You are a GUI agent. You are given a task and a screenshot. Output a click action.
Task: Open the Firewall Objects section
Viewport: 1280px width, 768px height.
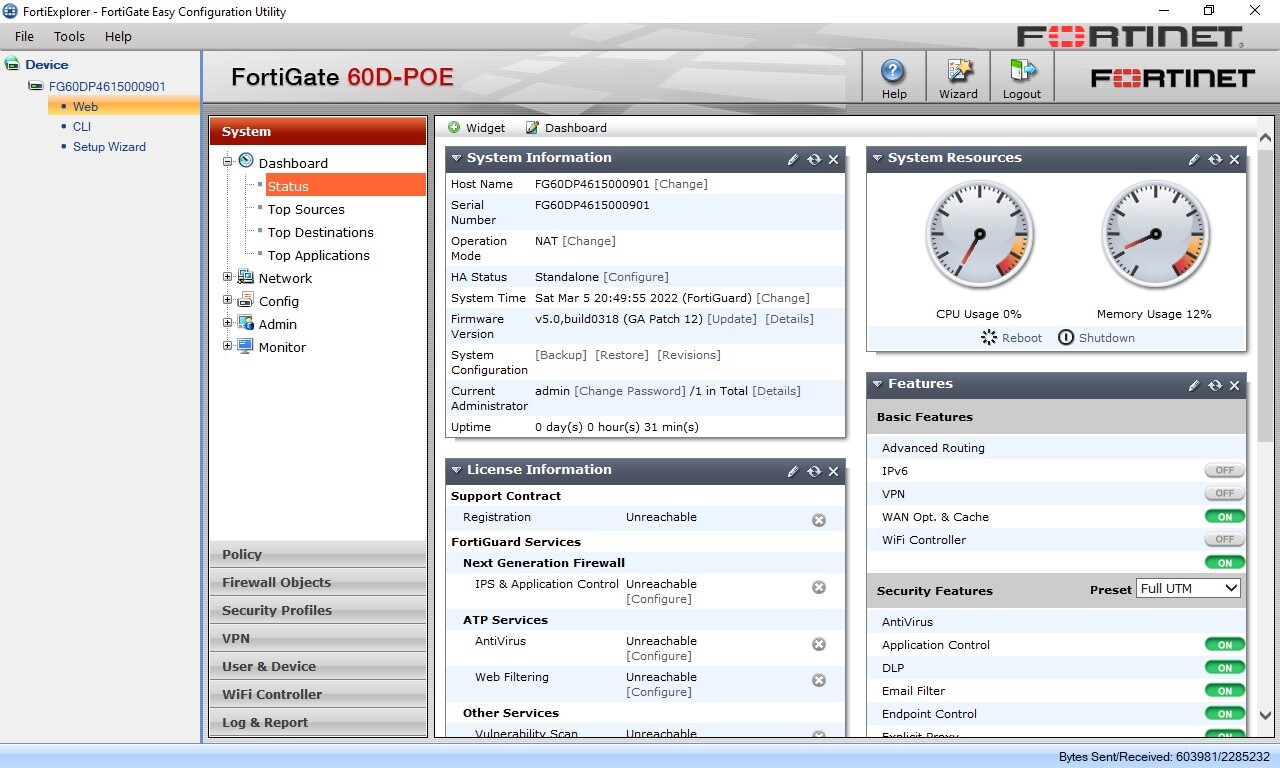[x=318, y=582]
